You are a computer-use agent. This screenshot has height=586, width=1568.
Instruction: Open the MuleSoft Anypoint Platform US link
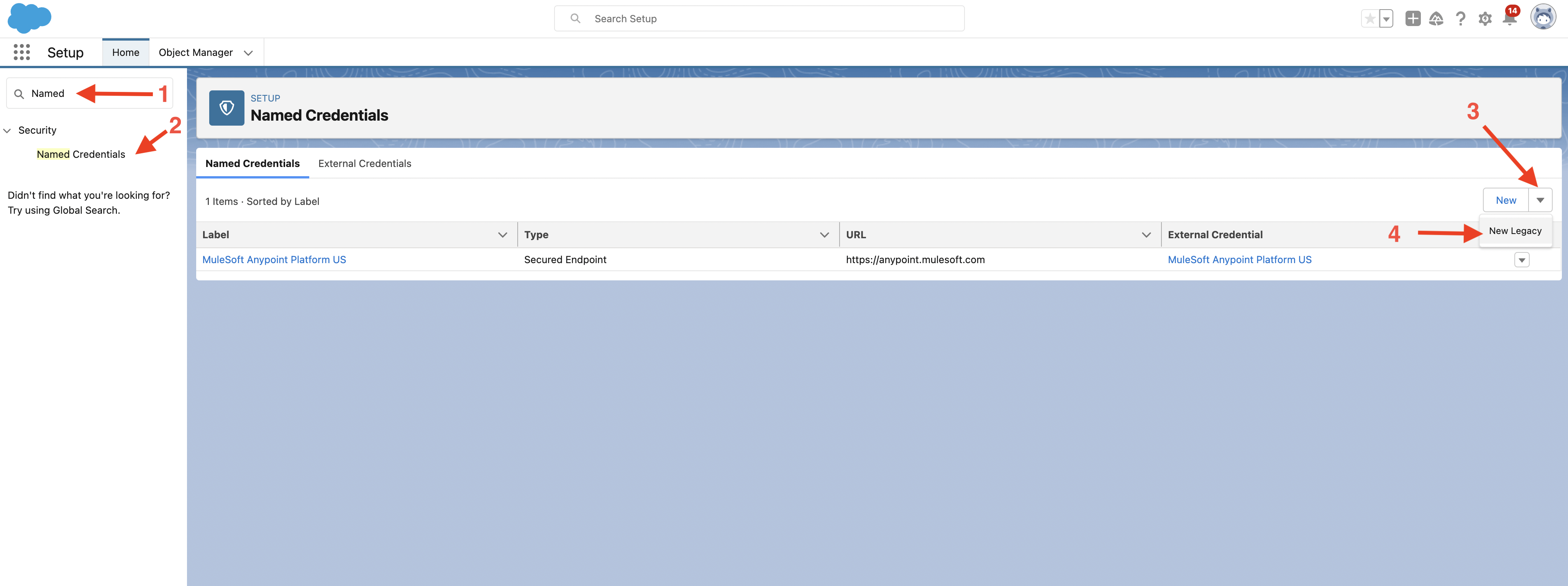pyautogui.click(x=274, y=259)
